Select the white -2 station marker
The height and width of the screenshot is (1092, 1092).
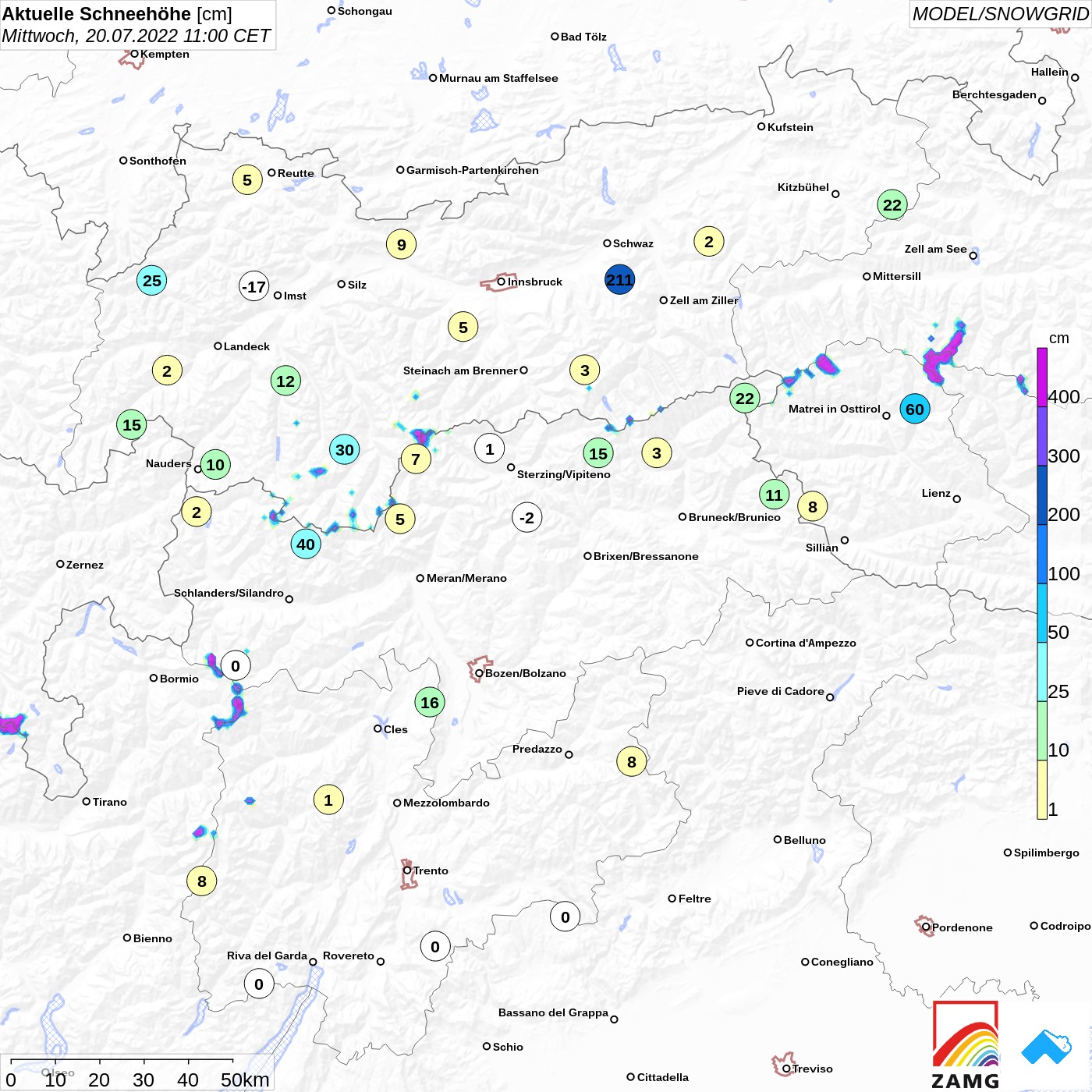click(527, 518)
